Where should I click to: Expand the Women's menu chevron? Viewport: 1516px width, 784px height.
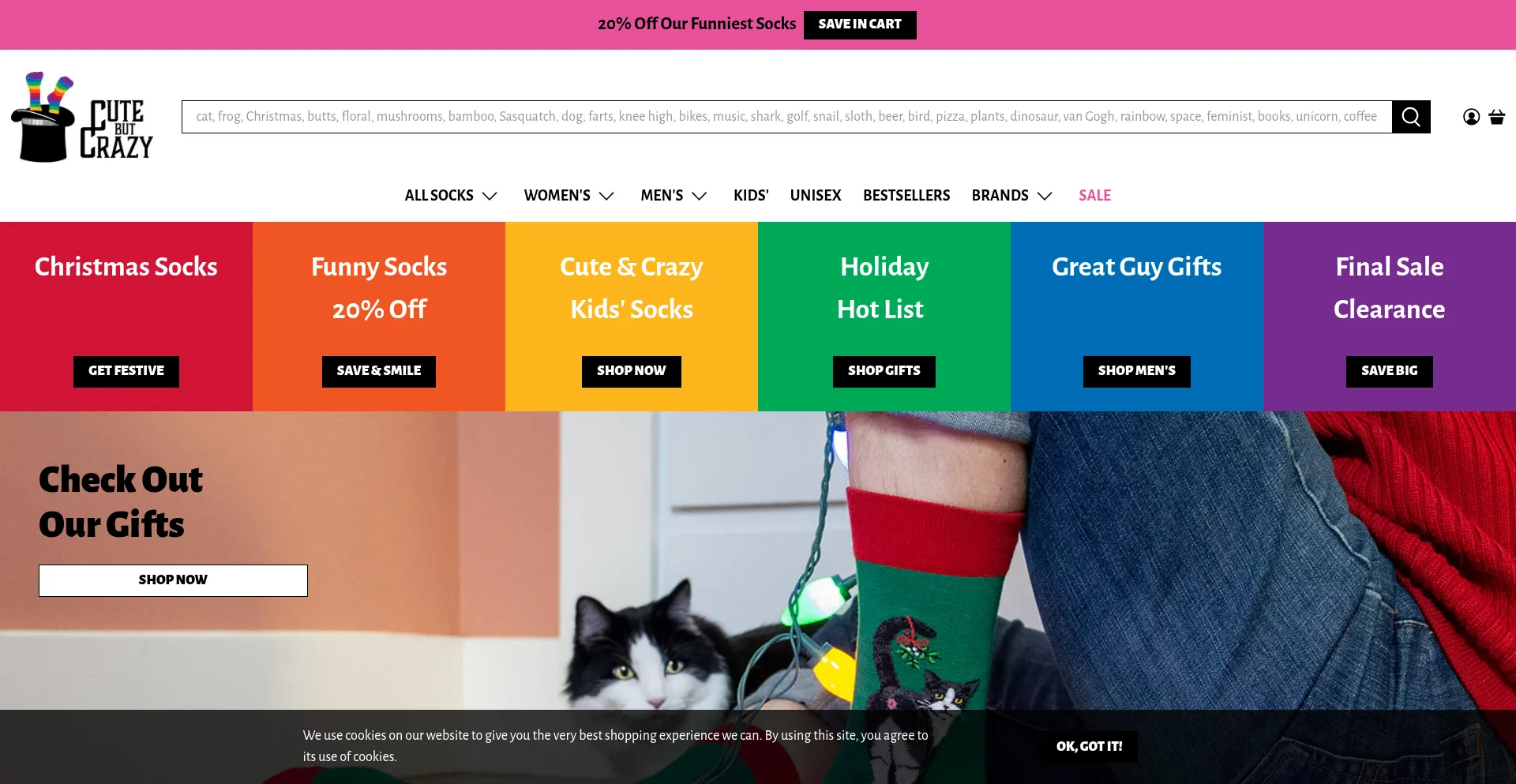(x=606, y=196)
